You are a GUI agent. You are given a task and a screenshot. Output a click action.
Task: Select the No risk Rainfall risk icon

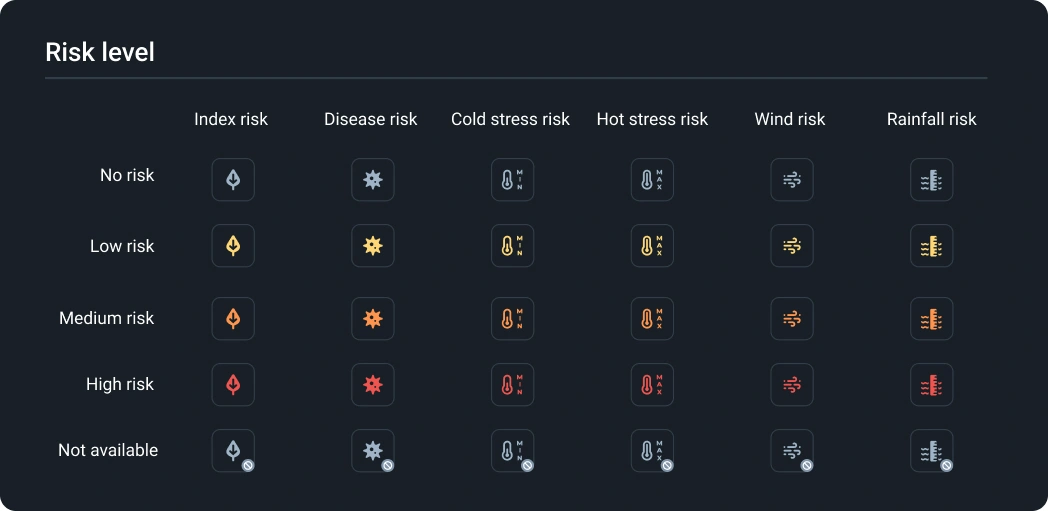(931, 180)
